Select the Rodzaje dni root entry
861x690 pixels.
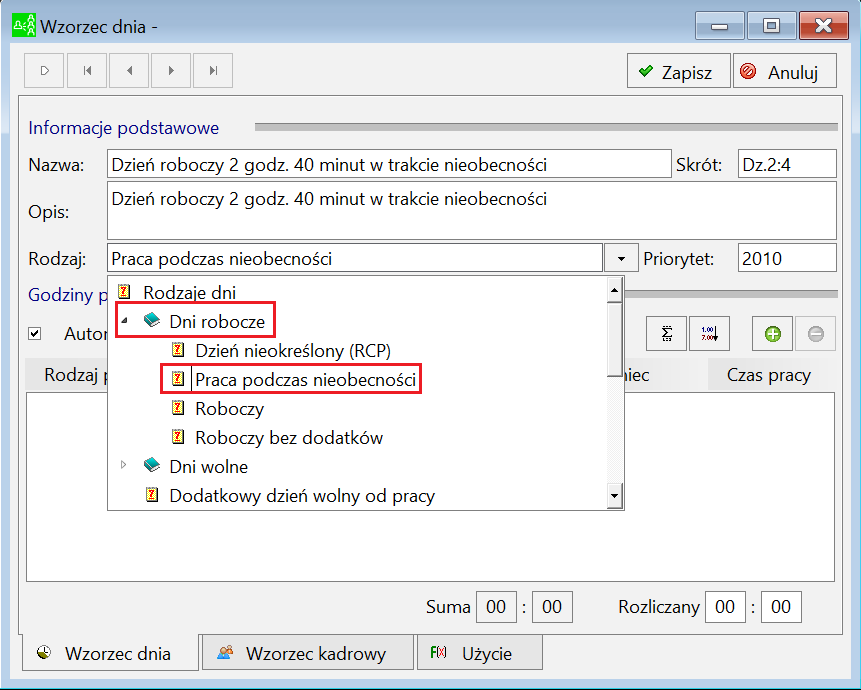189,293
